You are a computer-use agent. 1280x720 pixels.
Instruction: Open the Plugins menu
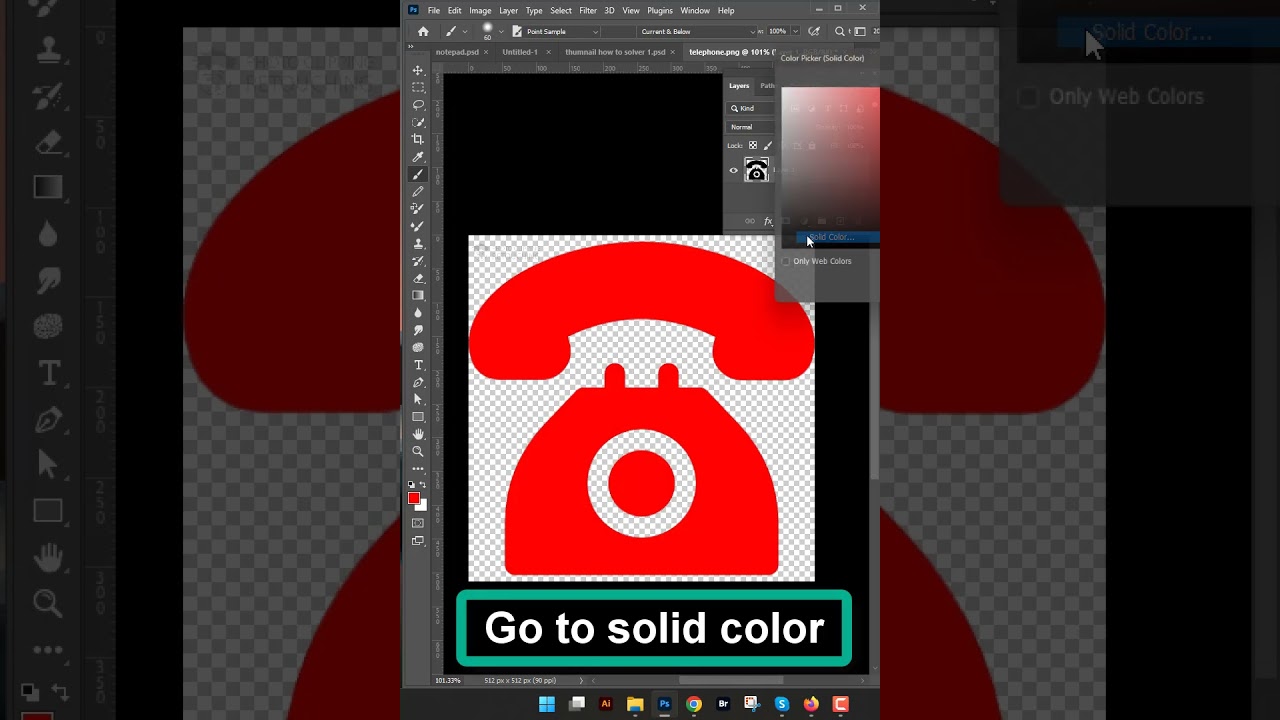pyautogui.click(x=660, y=10)
